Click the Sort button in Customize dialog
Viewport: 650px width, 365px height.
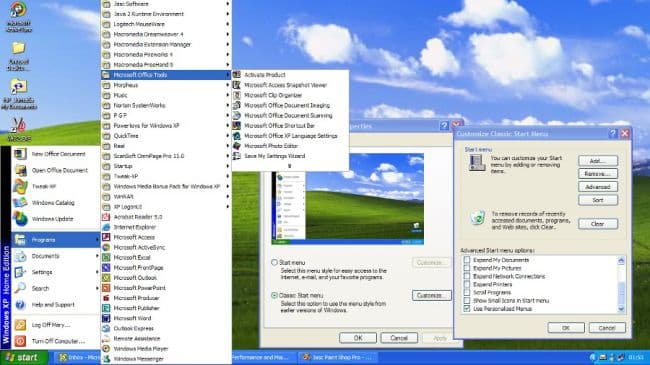pos(598,200)
